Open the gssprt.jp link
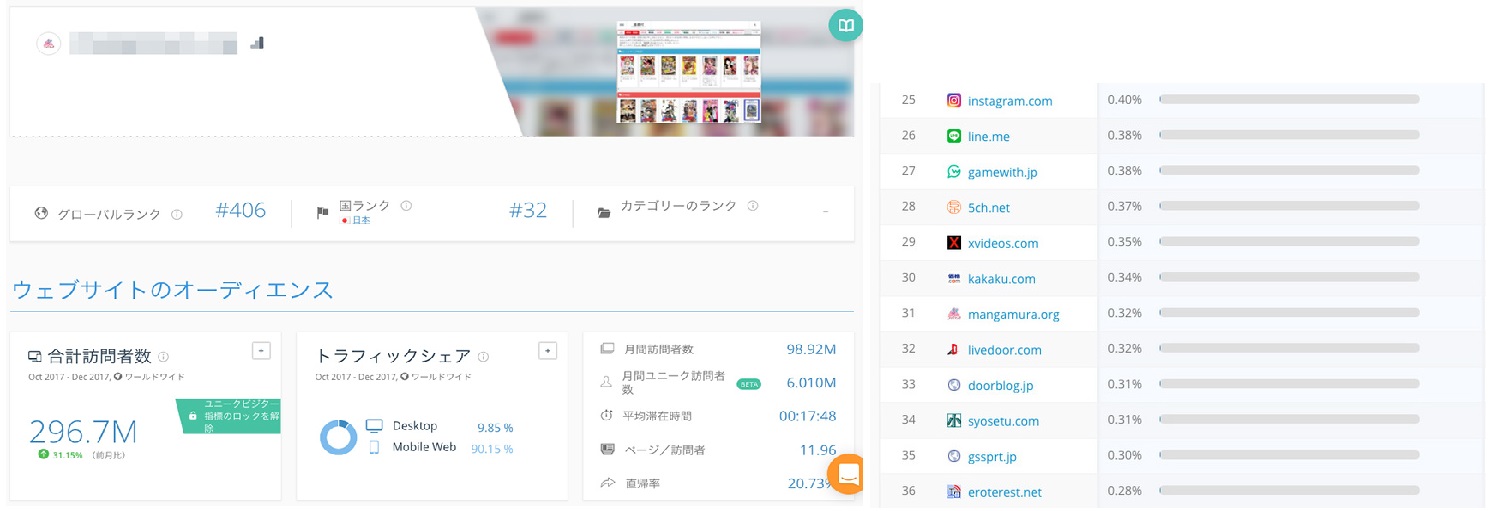The height and width of the screenshot is (511, 1495). pyautogui.click(x=993, y=456)
